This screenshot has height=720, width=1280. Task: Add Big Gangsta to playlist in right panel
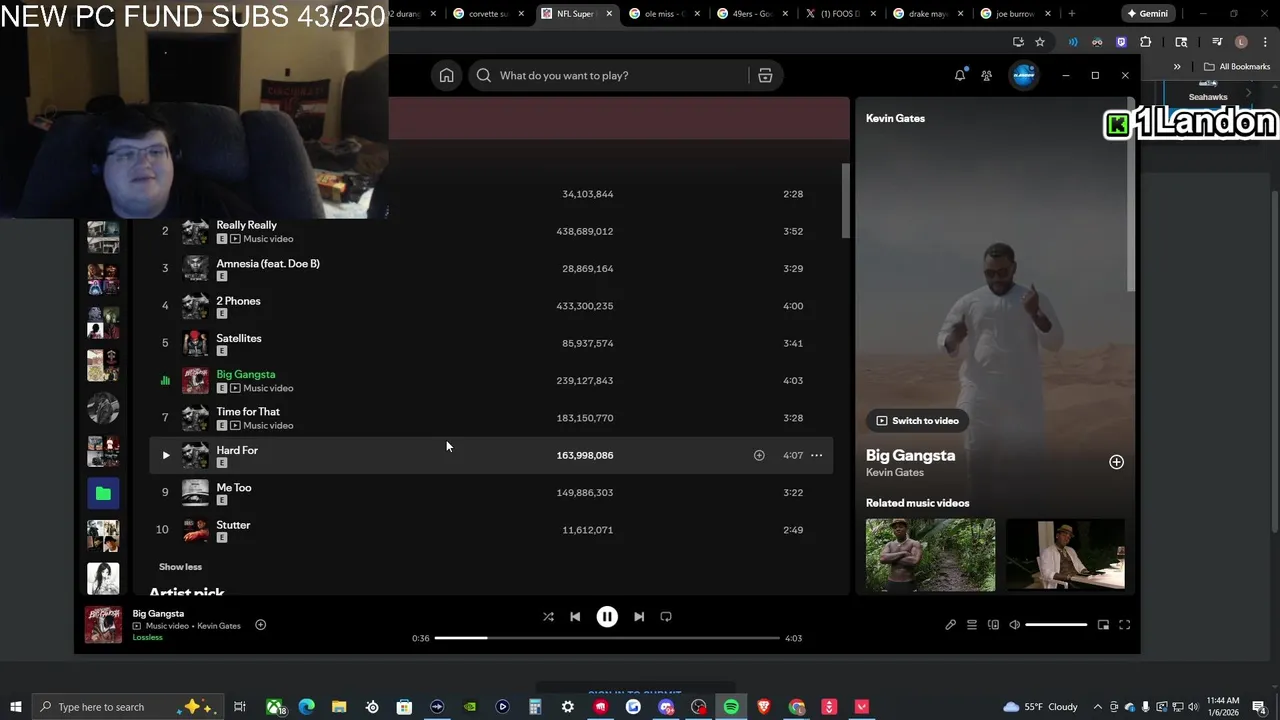click(1116, 462)
